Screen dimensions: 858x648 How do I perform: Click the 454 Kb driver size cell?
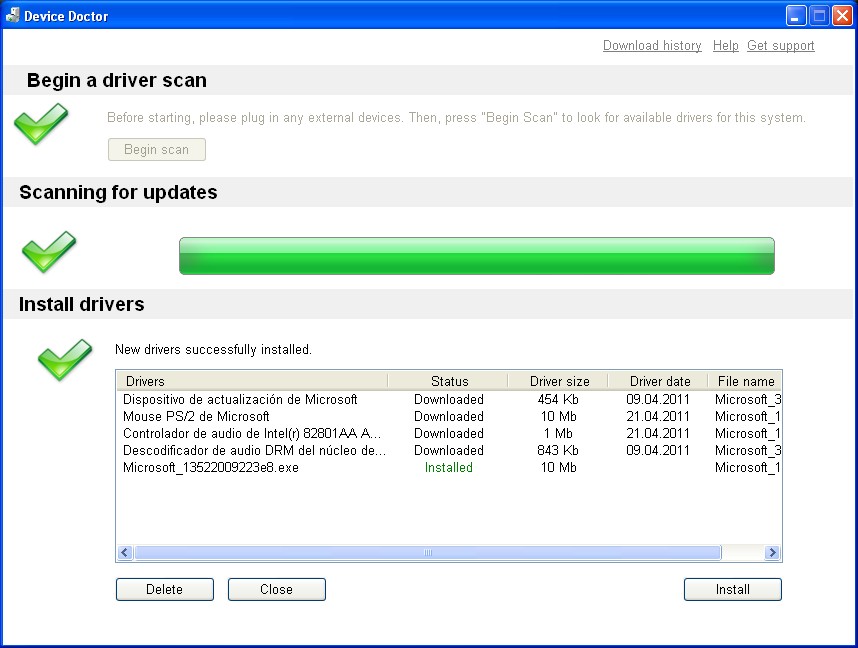pyautogui.click(x=558, y=400)
